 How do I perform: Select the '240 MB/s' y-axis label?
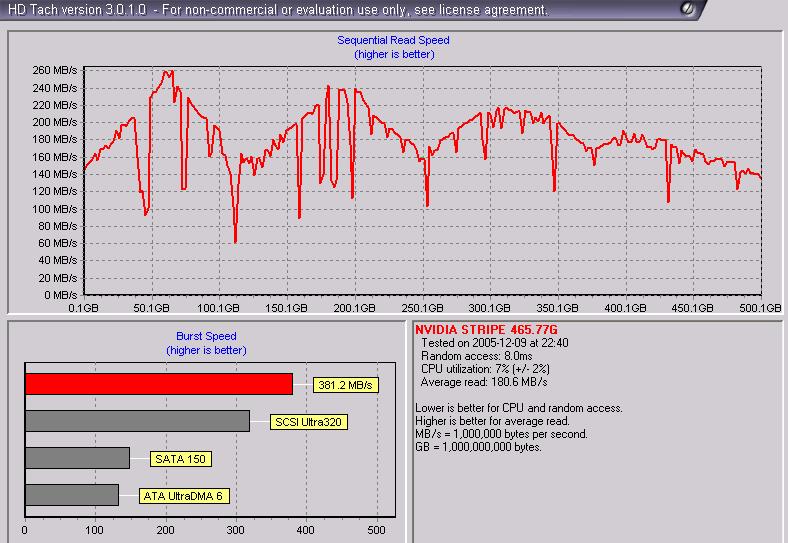(x=55, y=88)
